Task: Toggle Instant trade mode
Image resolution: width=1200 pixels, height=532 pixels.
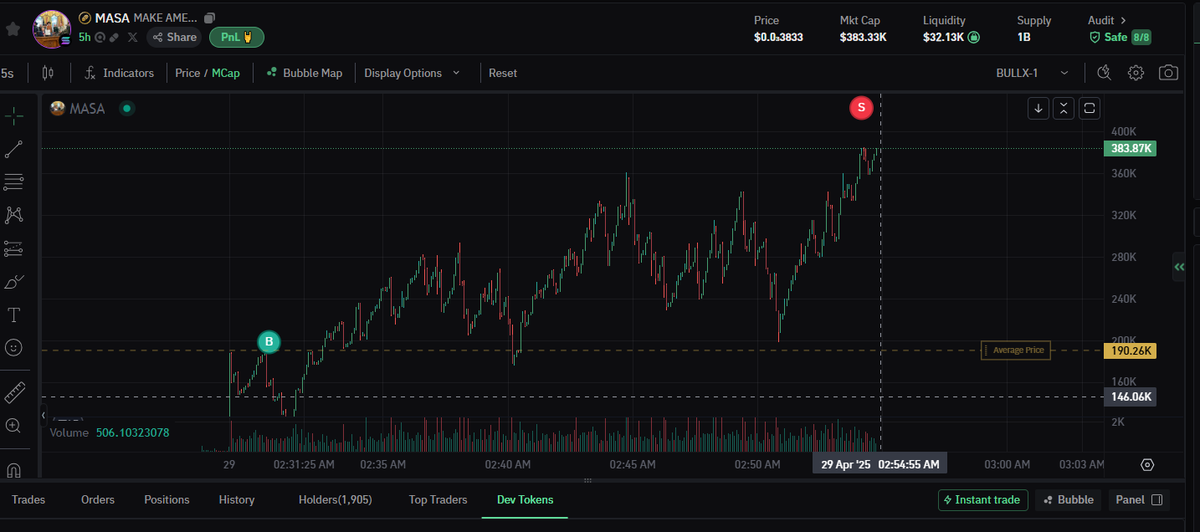Action: [983, 500]
